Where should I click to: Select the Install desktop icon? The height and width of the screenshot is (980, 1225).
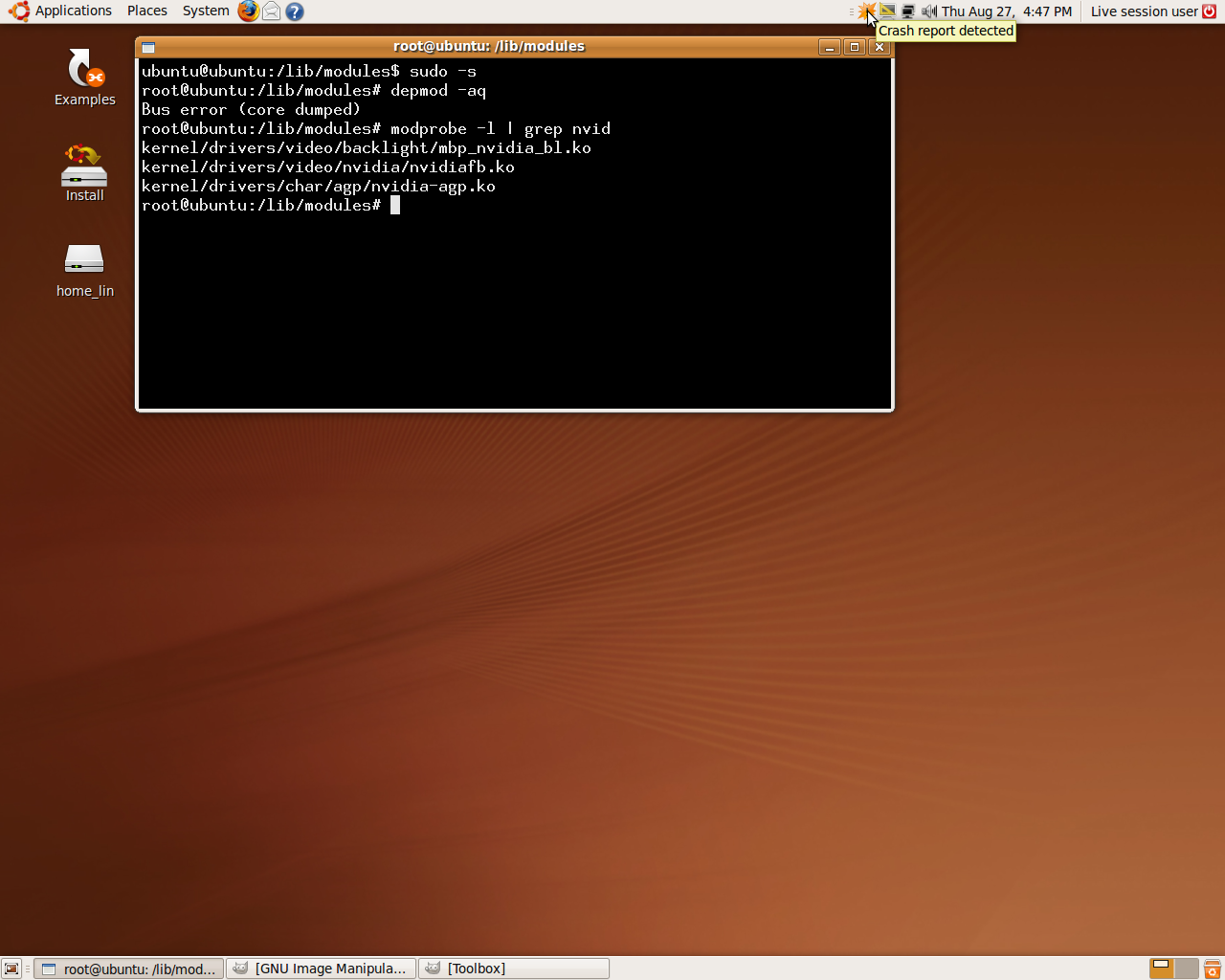(84, 172)
